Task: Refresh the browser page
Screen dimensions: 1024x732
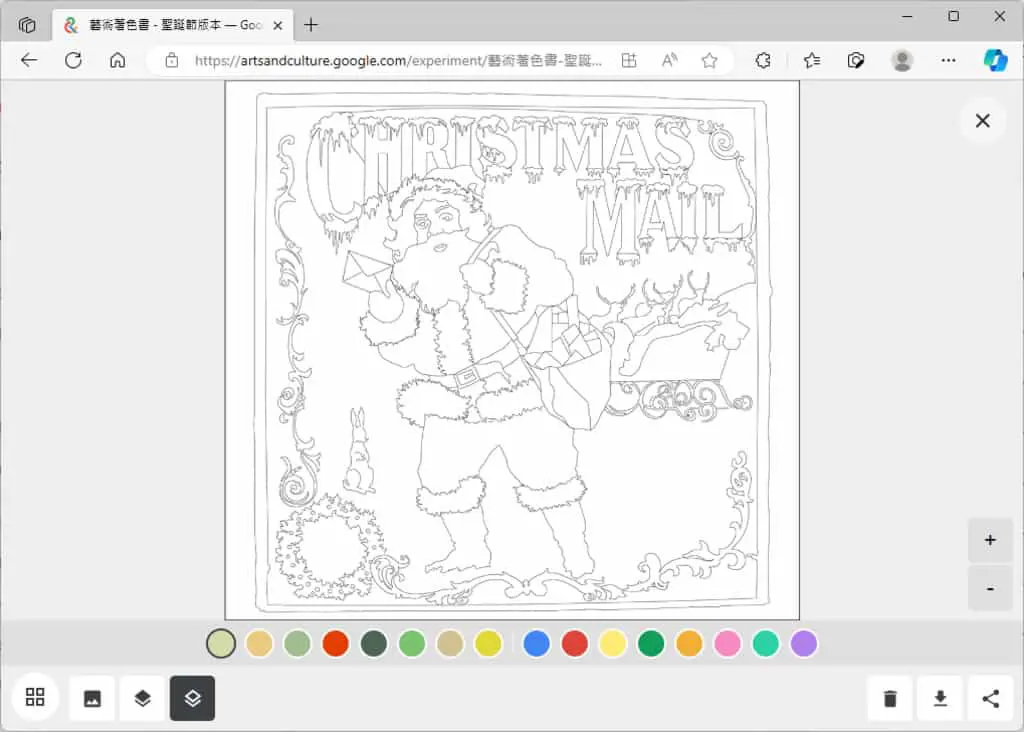Action: click(x=73, y=61)
